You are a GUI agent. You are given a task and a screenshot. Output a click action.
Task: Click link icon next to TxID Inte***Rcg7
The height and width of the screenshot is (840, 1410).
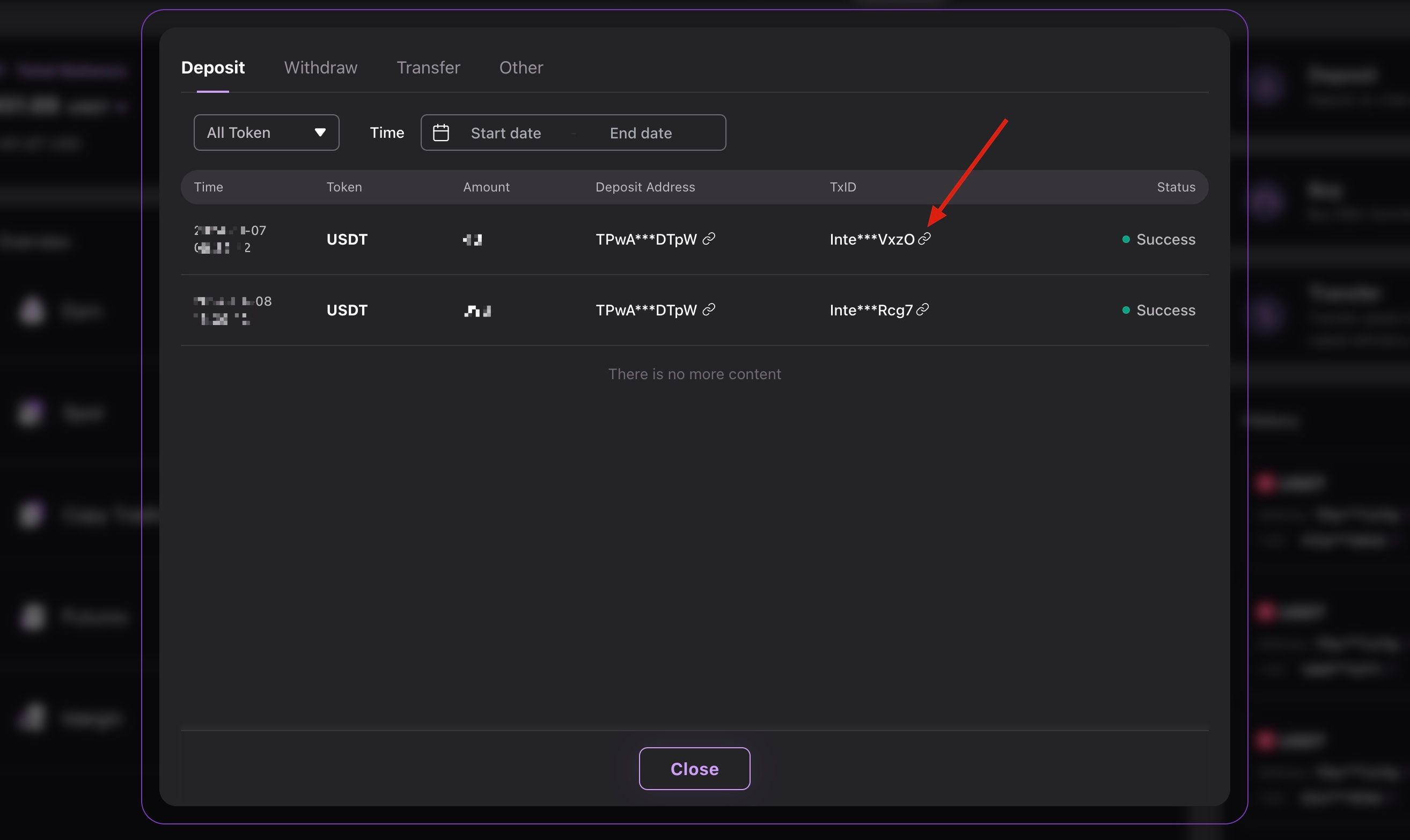click(x=922, y=310)
